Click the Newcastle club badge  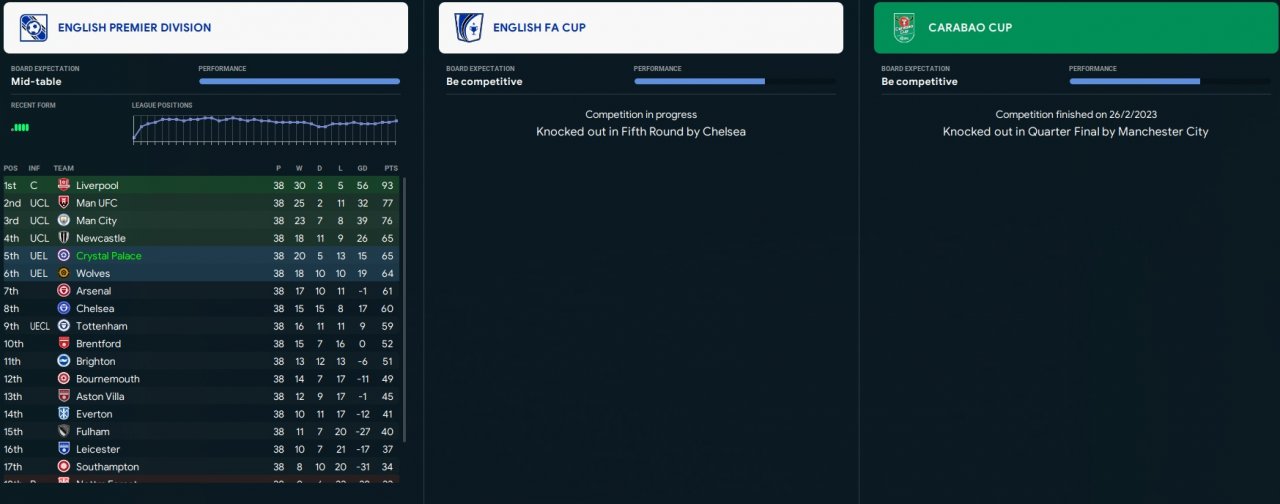point(64,238)
